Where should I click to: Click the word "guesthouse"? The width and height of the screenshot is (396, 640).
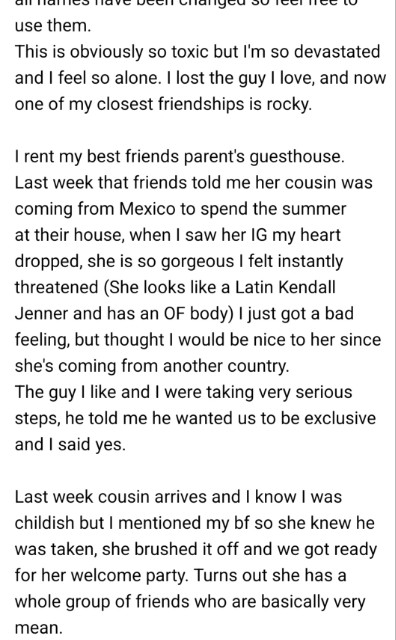[x=297, y=157]
